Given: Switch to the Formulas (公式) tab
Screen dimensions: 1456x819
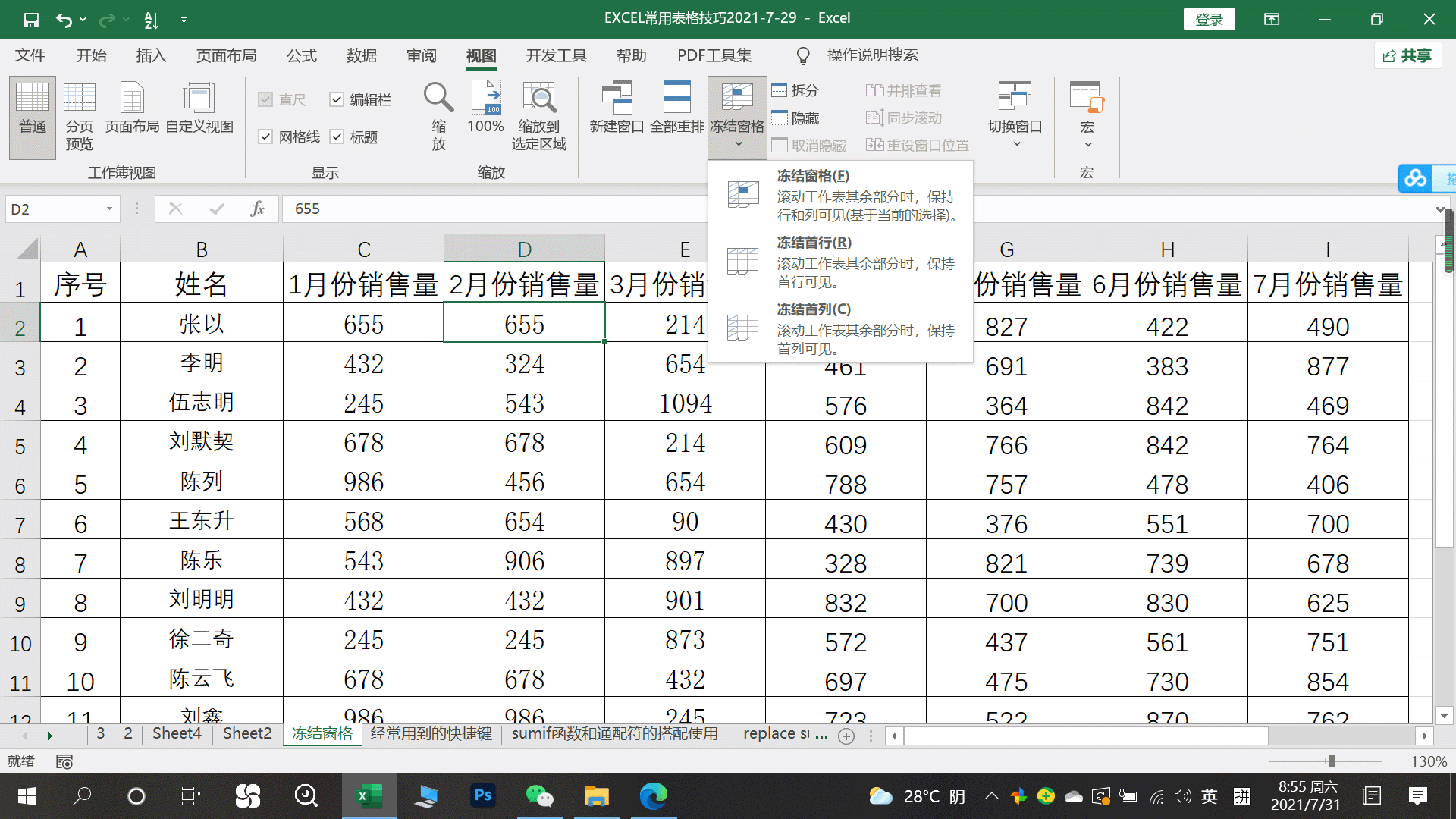Looking at the screenshot, I should [x=301, y=55].
